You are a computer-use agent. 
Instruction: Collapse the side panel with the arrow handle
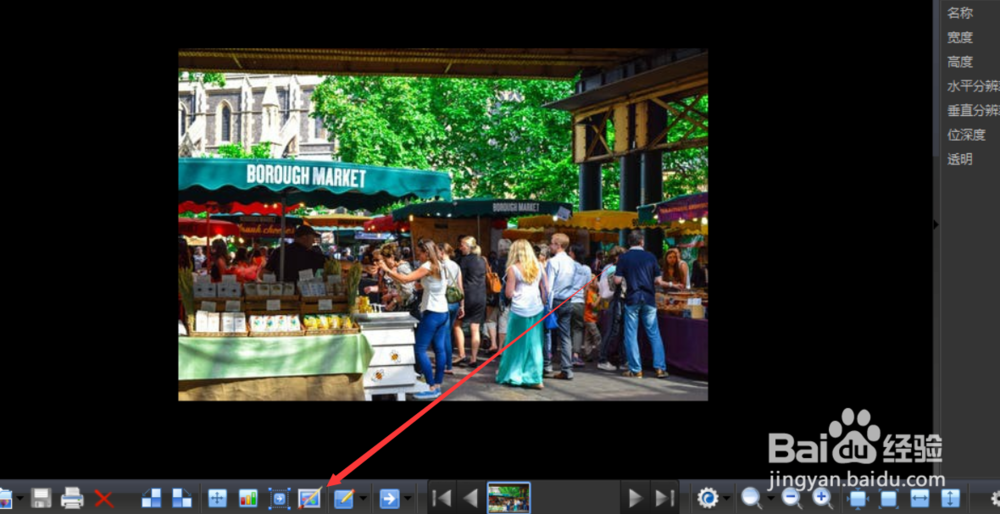click(936, 224)
